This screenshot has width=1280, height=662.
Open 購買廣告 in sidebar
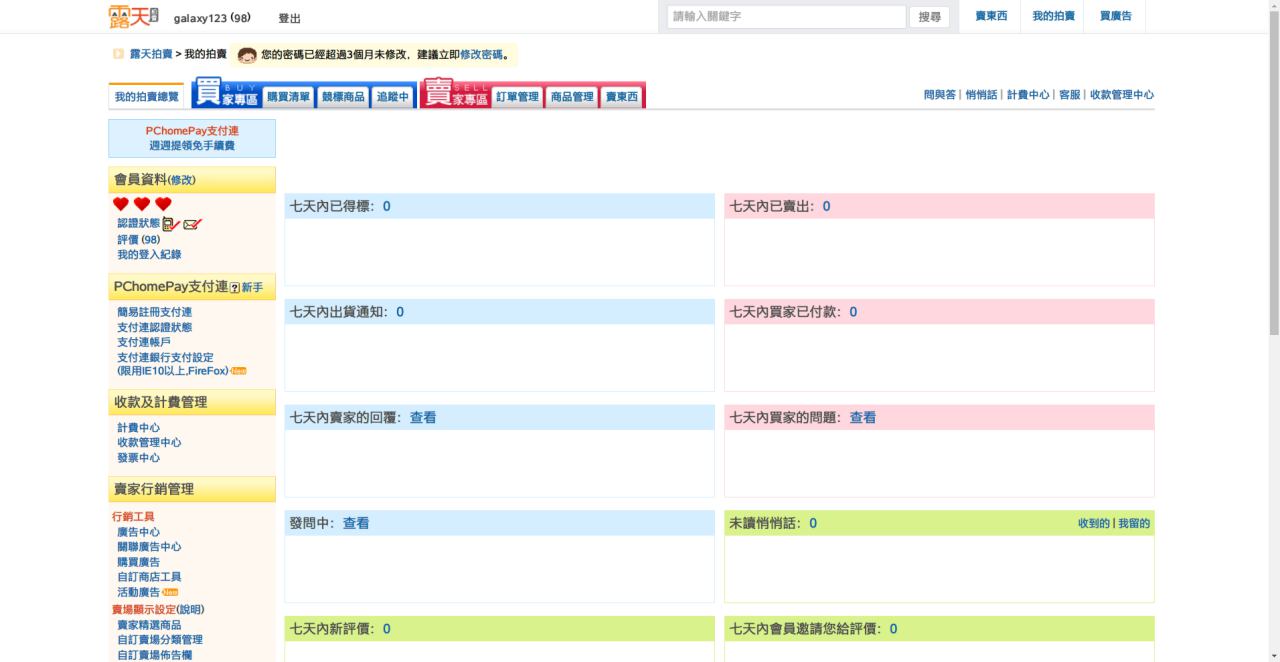pos(138,562)
